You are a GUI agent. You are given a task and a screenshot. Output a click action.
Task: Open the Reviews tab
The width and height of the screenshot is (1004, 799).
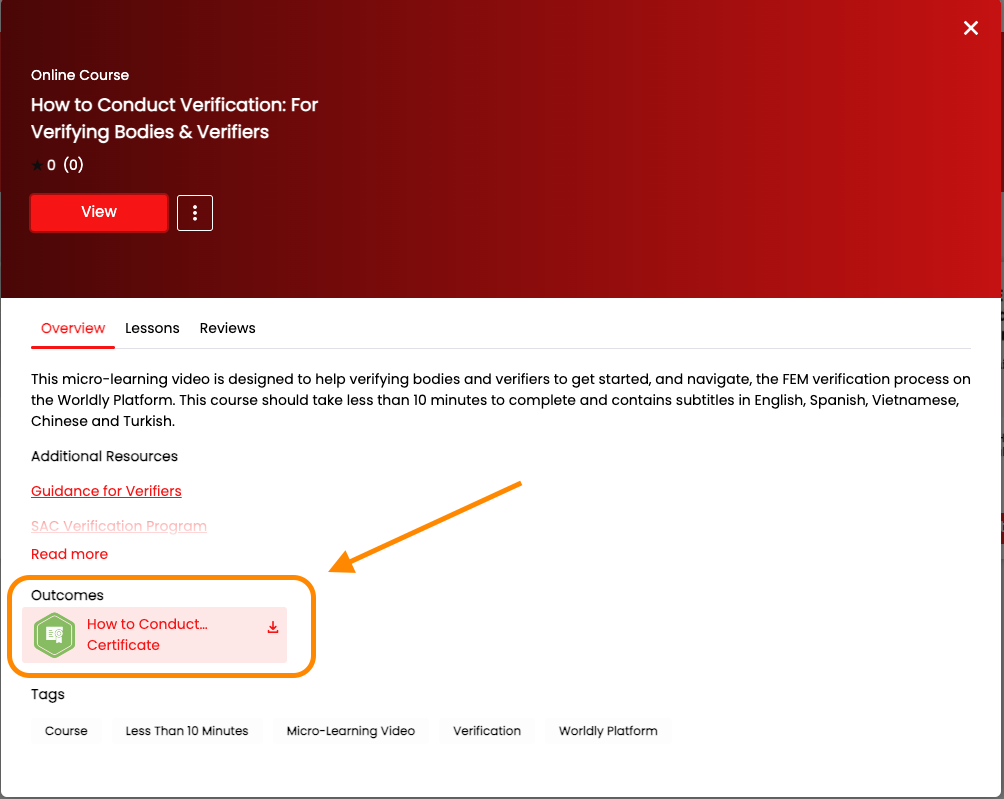coord(227,328)
